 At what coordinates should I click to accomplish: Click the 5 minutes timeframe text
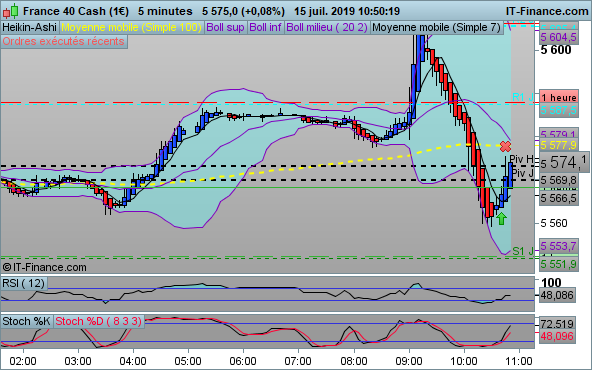pyautogui.click(x=165, y=11)
